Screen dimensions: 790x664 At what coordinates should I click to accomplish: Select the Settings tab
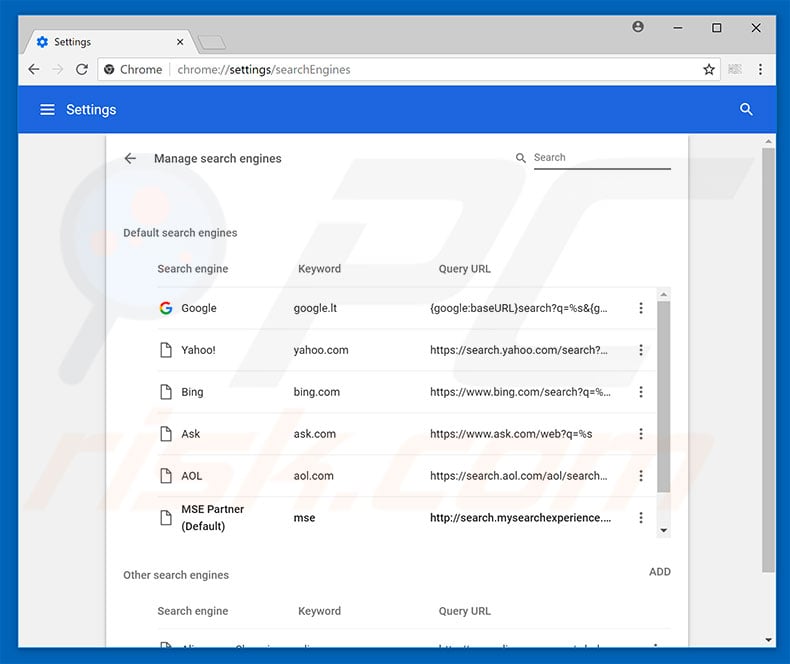pyautogui.click(x=106, y=42)
